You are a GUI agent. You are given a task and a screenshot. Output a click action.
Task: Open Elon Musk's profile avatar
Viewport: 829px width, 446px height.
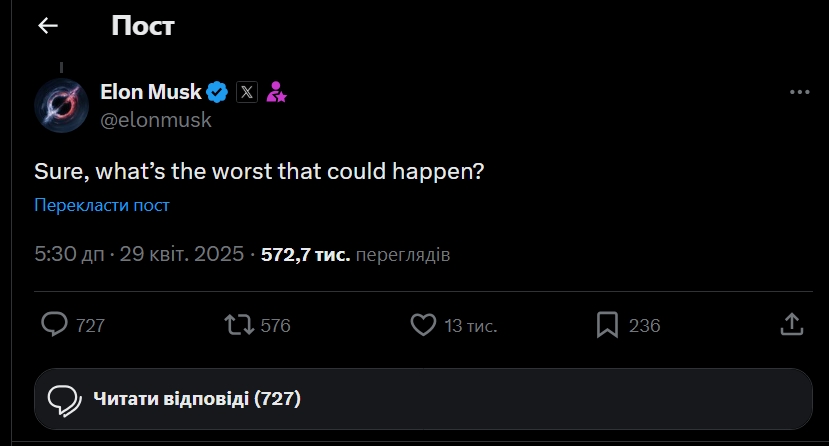click(x=62, y=105)
